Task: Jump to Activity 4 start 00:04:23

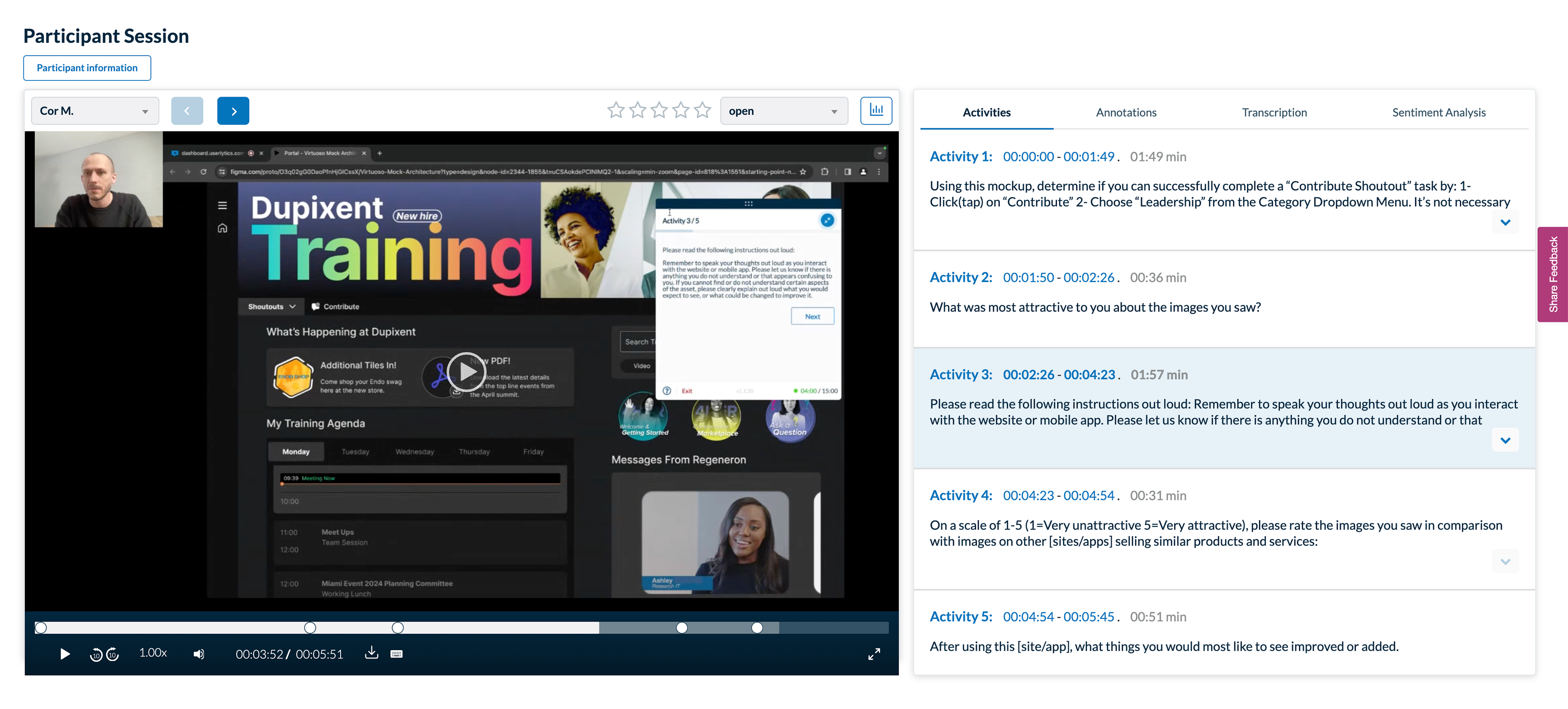Action: [x=1028, y=496]
